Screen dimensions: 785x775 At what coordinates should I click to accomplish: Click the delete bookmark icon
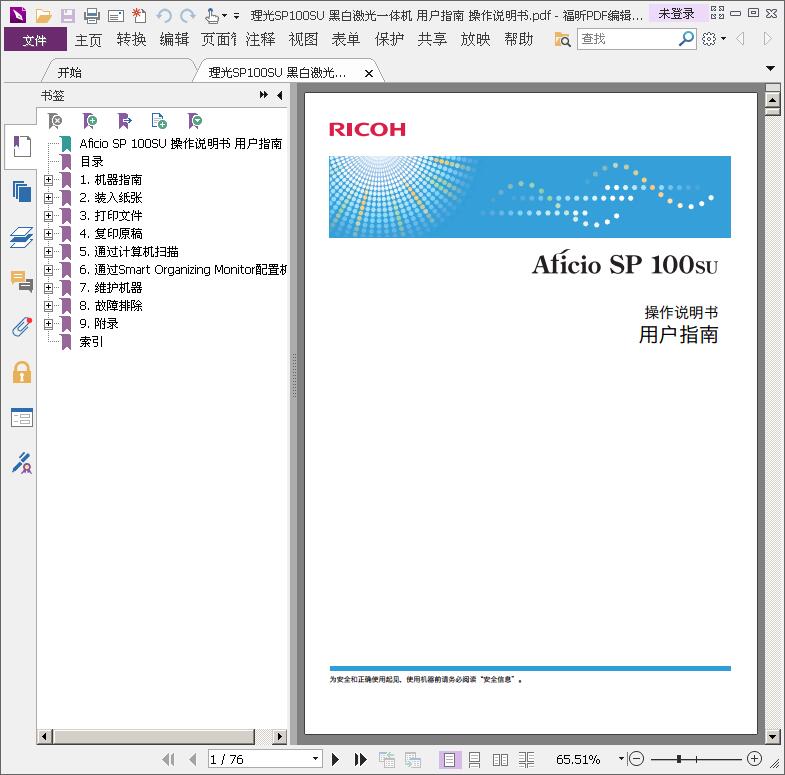tap(55, 121)
